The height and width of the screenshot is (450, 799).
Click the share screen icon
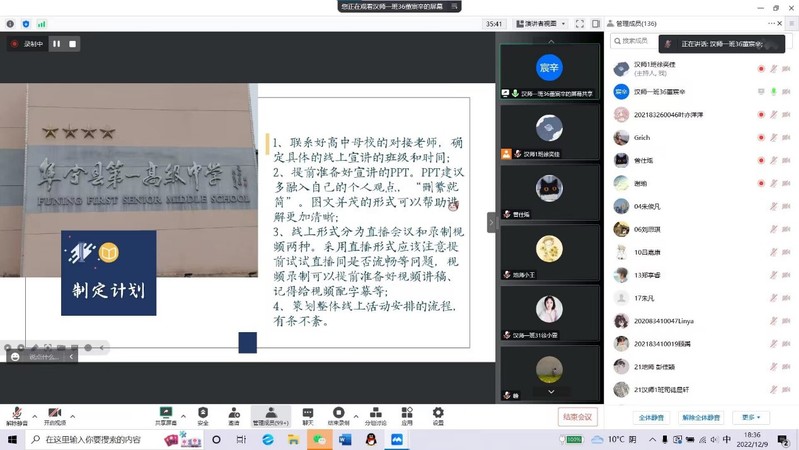[166, 413]
